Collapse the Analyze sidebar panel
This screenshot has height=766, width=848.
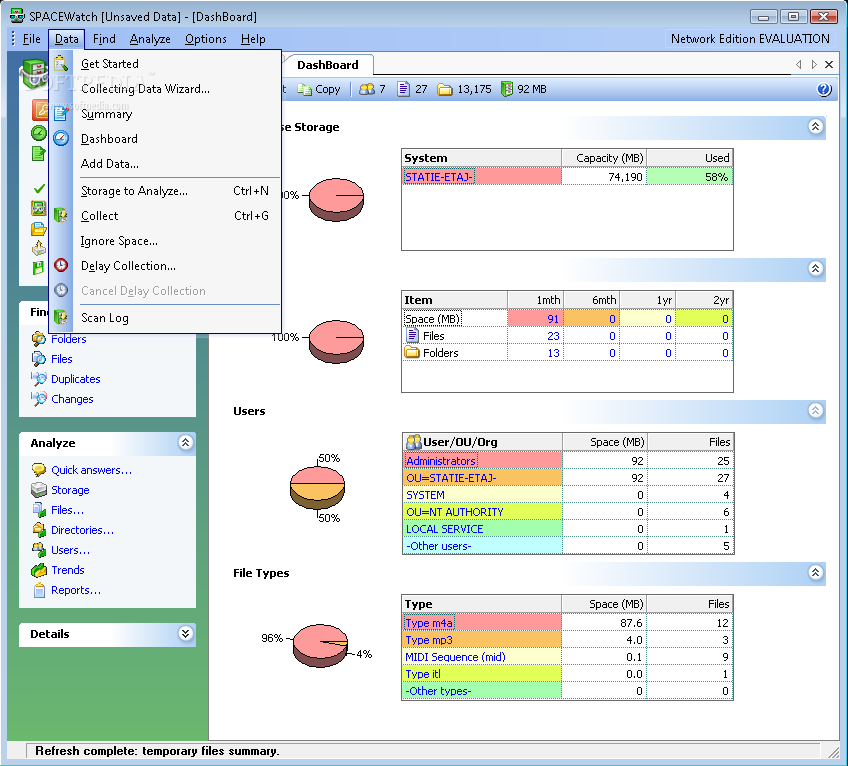click(186, 443)
